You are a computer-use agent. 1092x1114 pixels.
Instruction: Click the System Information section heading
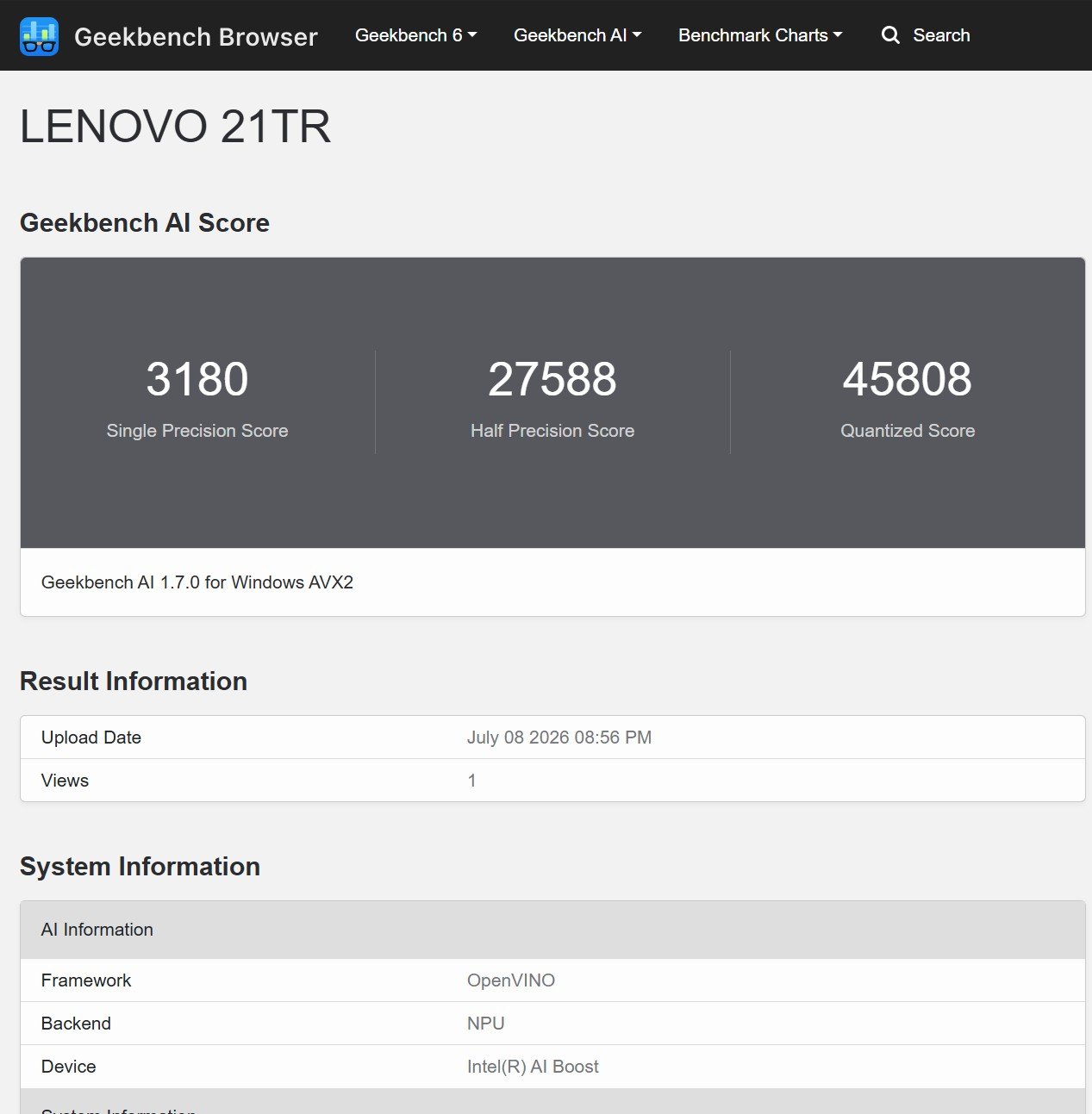[140, 867]
